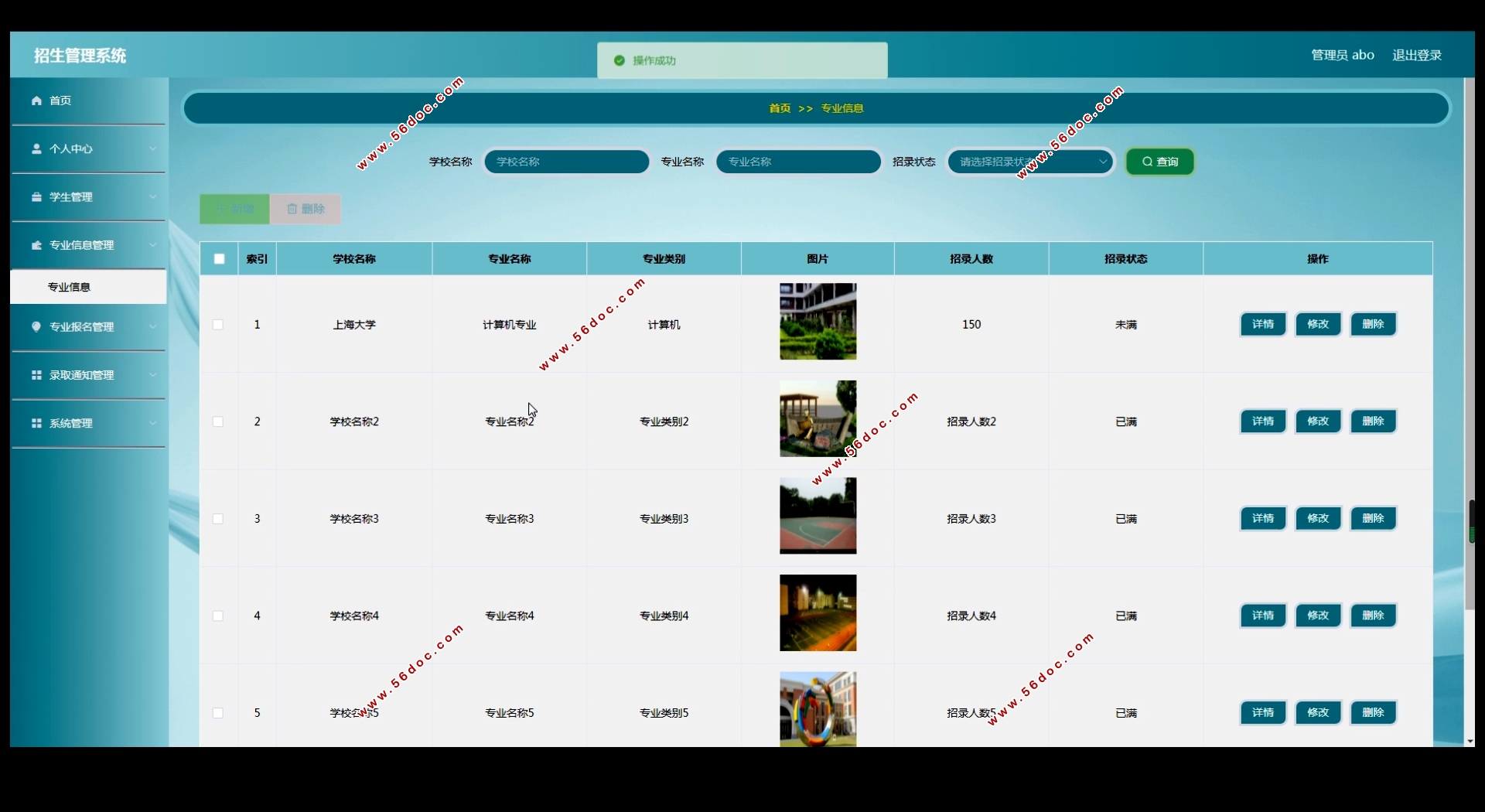The width and height of the screenshot is (1485, 812).
Task: Collapse the 专业信息管理 menu chevron
Action: click(152, 245)
